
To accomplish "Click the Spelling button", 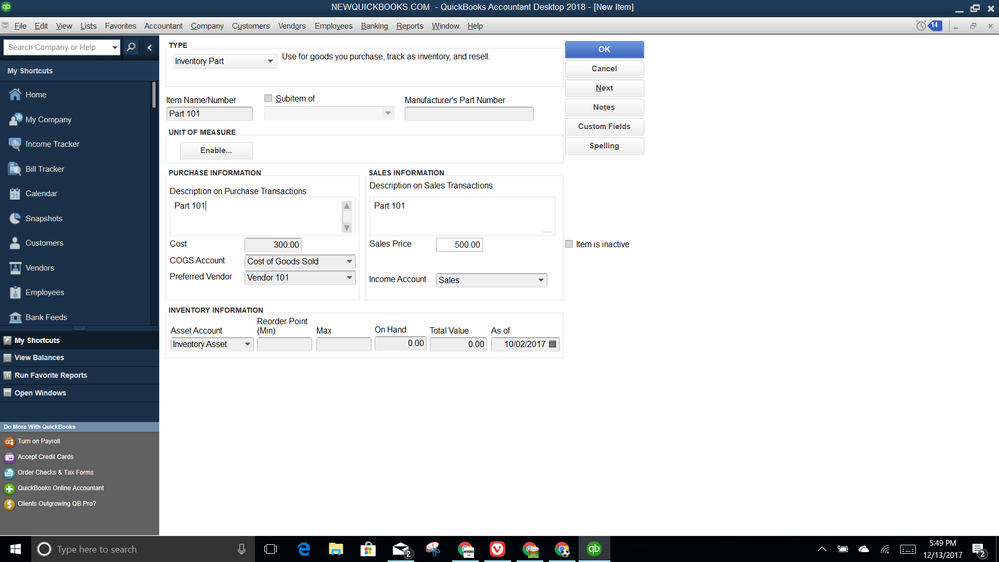I will (604, 146).
